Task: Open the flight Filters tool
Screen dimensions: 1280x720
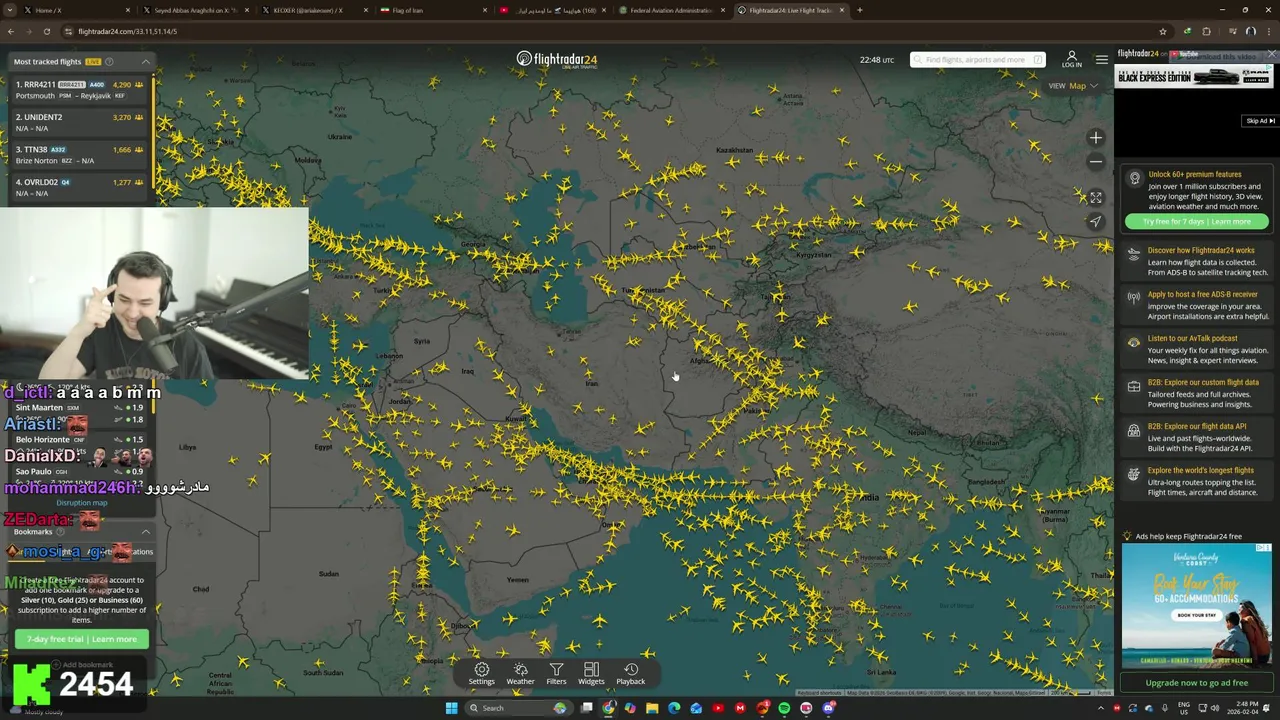Action: pos(556,674)
